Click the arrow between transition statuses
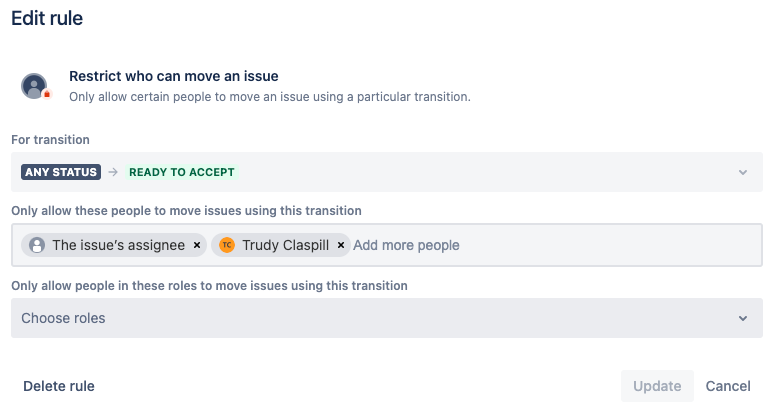 click(113, 172)
